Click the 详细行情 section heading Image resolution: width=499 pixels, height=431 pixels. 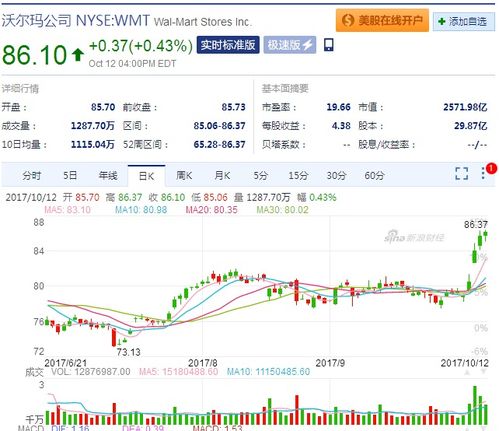(x=20, y=89)
